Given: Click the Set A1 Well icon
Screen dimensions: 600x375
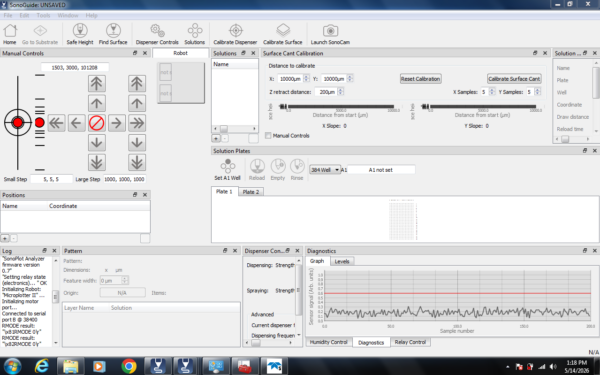Looking at the screenshot, I should (x=227, y=170).
